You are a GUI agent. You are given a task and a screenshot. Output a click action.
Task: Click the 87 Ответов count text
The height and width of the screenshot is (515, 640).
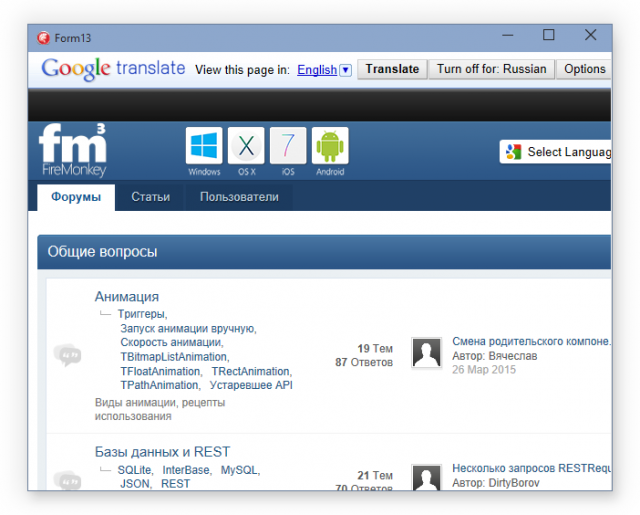point(364,362)
